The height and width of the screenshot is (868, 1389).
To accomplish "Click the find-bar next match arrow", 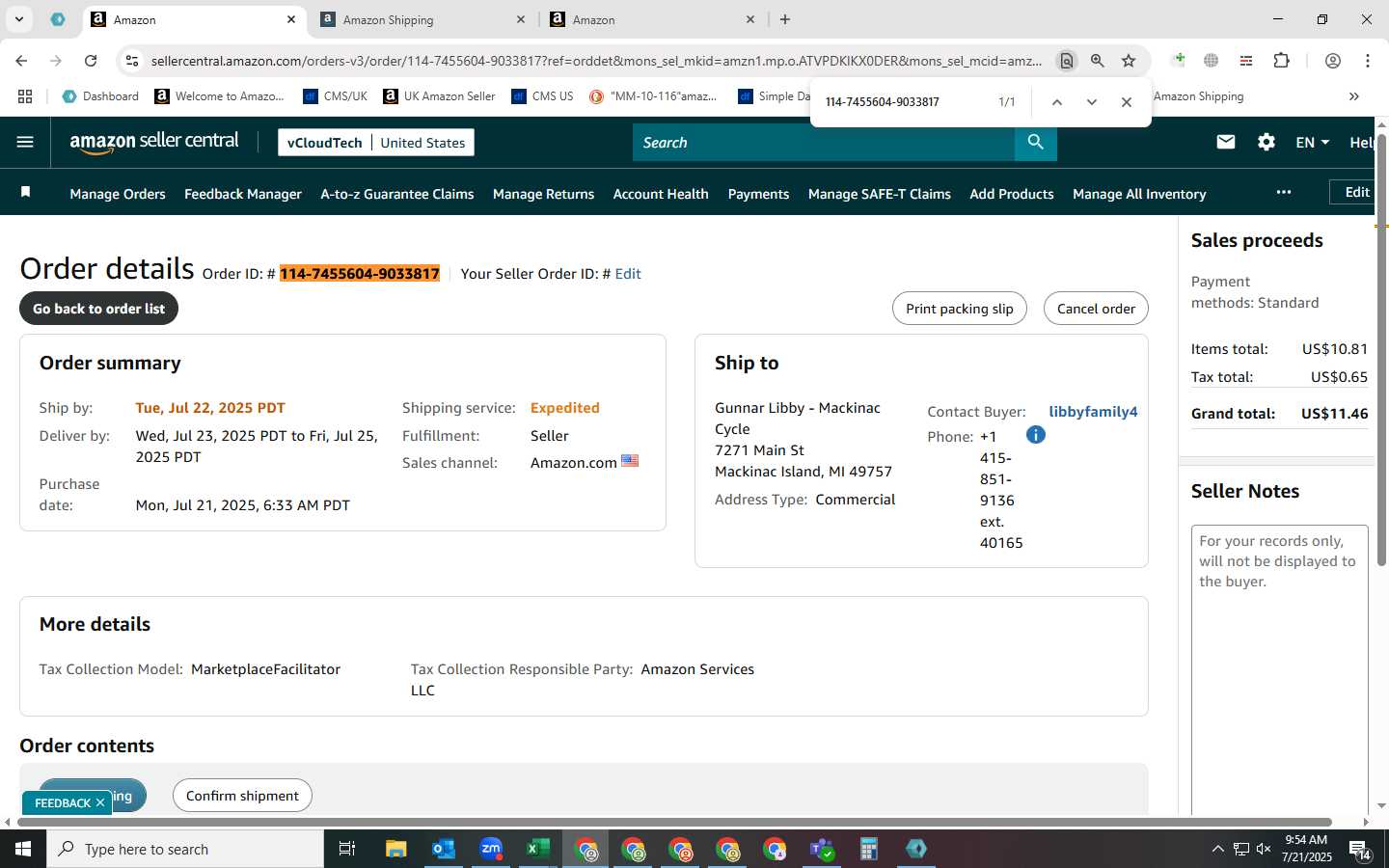I will point(1091,101).
